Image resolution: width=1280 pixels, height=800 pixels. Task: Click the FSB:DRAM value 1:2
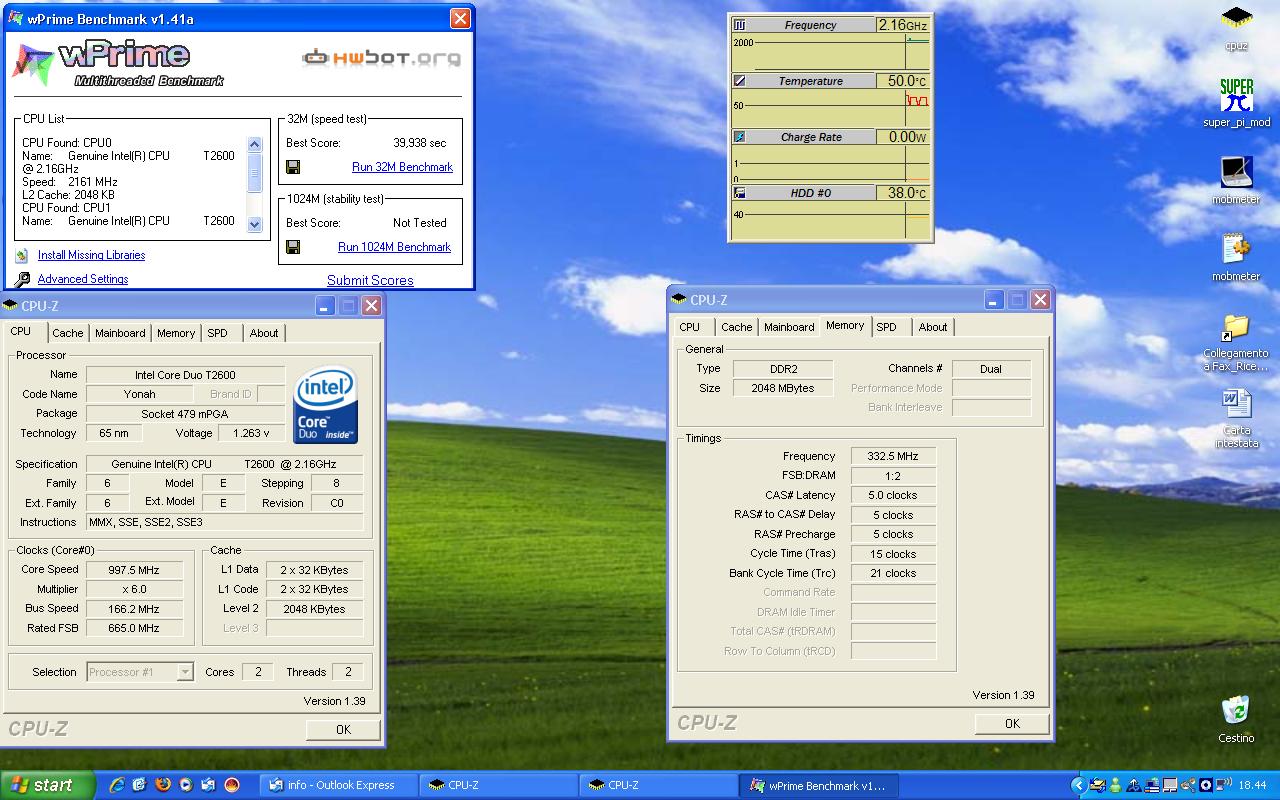(x=893, y=476)
